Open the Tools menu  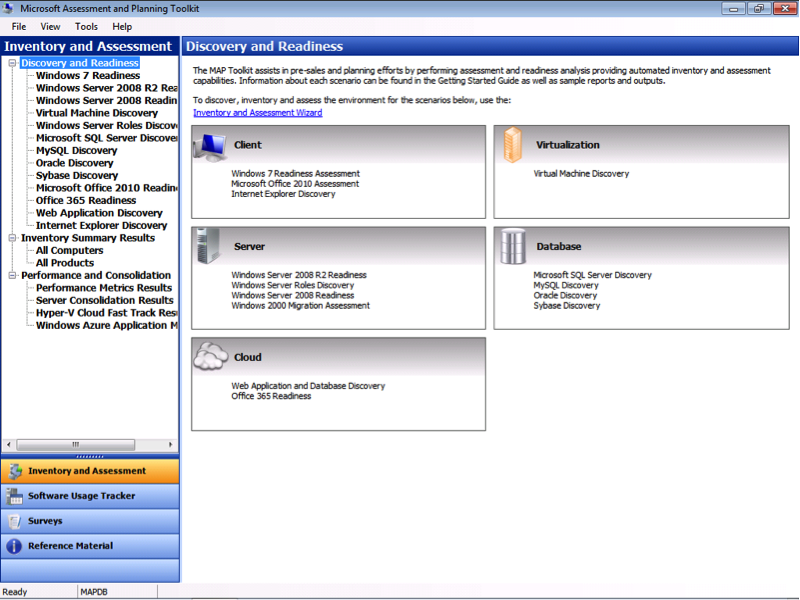coord(86,27)
